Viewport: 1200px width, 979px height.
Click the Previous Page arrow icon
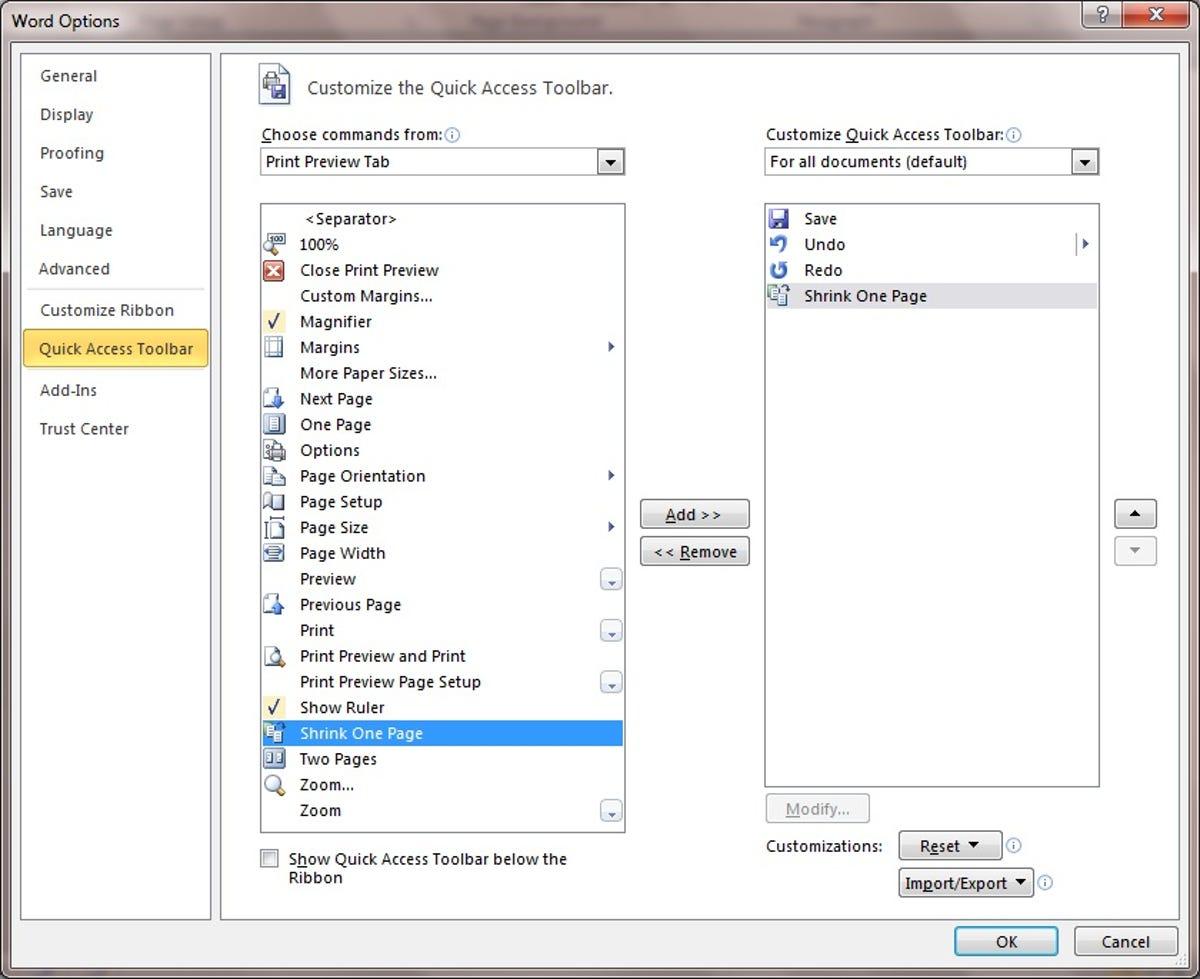[x=274, y=605]
